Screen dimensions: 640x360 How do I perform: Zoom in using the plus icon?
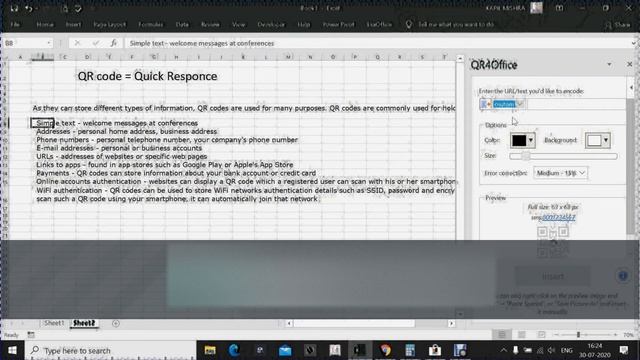[616, 335]
